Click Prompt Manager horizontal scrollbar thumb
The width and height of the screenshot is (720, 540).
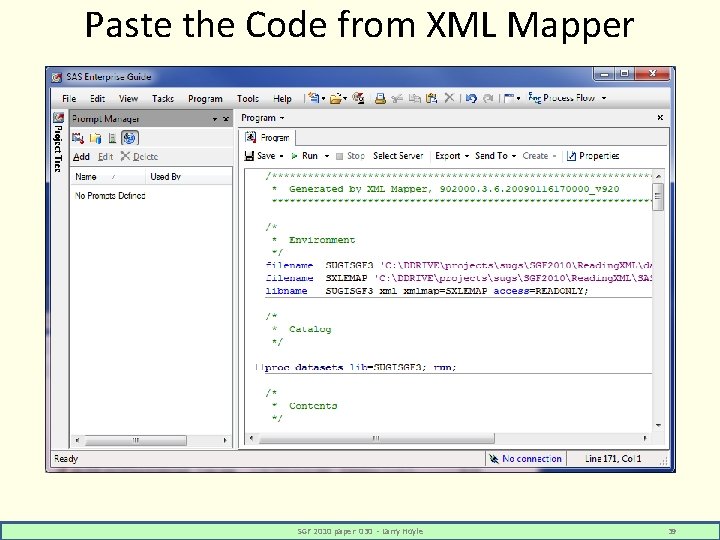point(135,440)
